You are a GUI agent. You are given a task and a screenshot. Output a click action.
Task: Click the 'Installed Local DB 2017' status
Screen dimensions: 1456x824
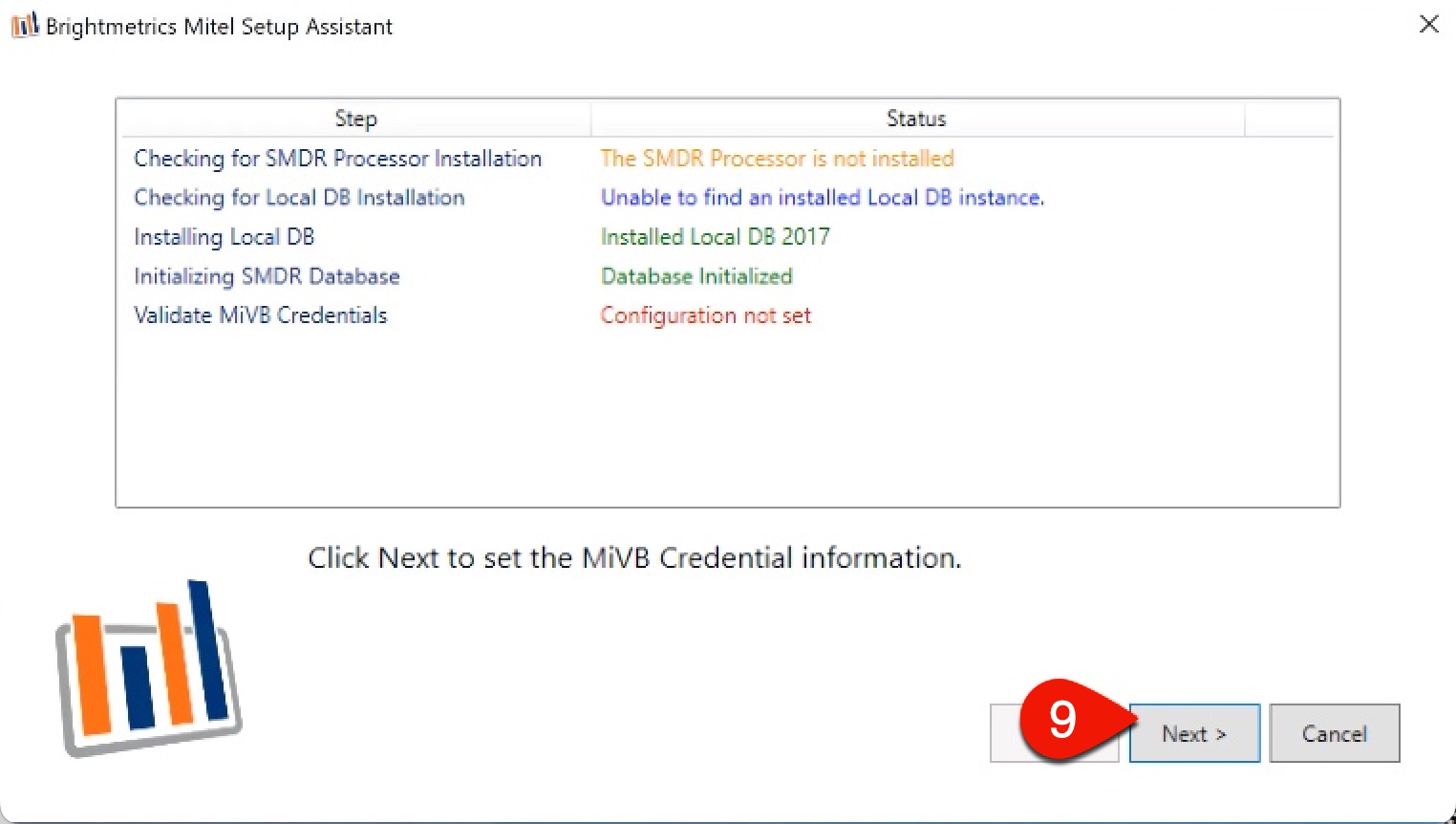[x=715, y=237]
